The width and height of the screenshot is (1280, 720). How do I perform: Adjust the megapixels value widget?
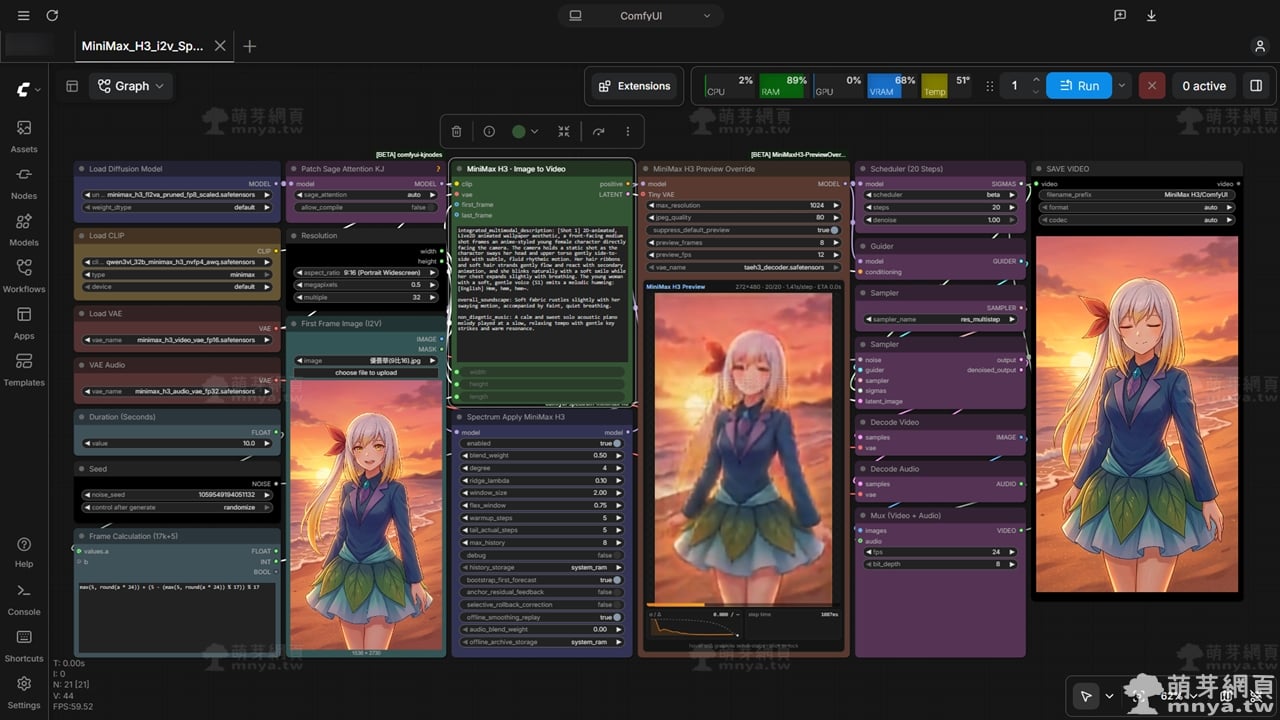pyautogui.click(x=365, y=285)
